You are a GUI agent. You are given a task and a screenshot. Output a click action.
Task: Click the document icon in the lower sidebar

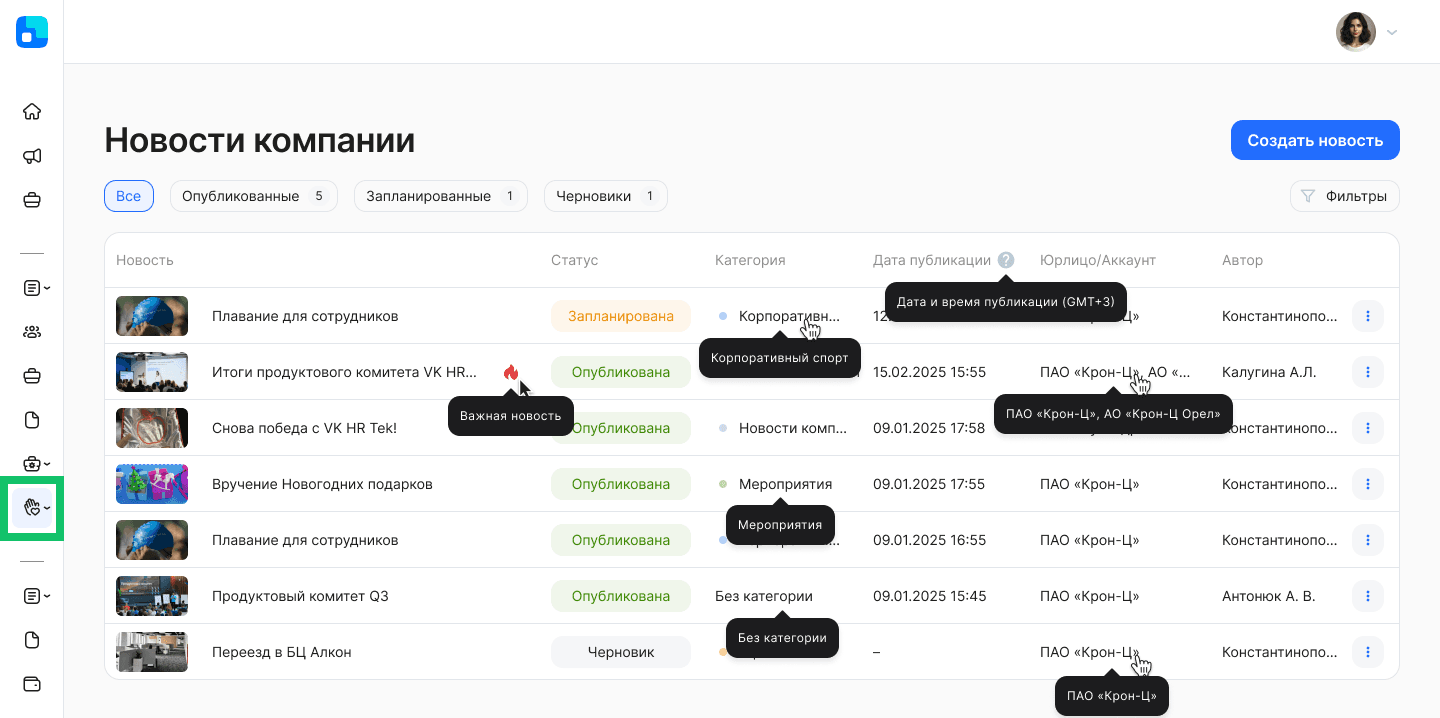(31, 639)
